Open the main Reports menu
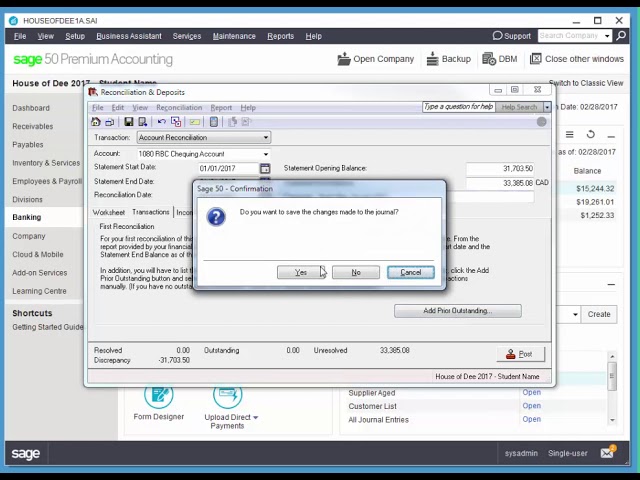Image resolution: width=640 pixels, height=480 pixels. point(280,36)
